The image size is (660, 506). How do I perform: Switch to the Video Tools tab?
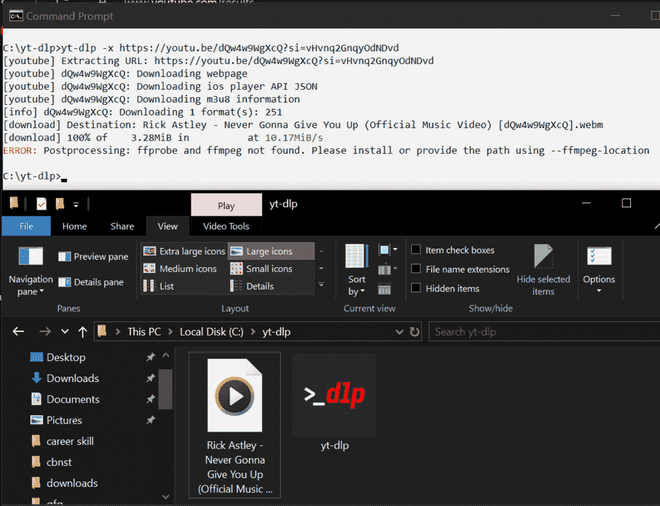pos(226,226)
